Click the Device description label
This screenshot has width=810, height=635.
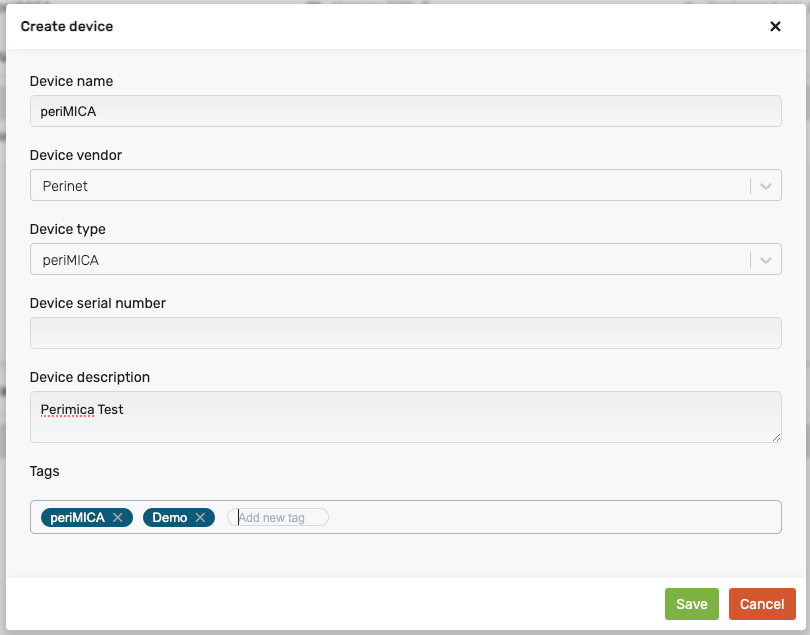pos(90,377)
